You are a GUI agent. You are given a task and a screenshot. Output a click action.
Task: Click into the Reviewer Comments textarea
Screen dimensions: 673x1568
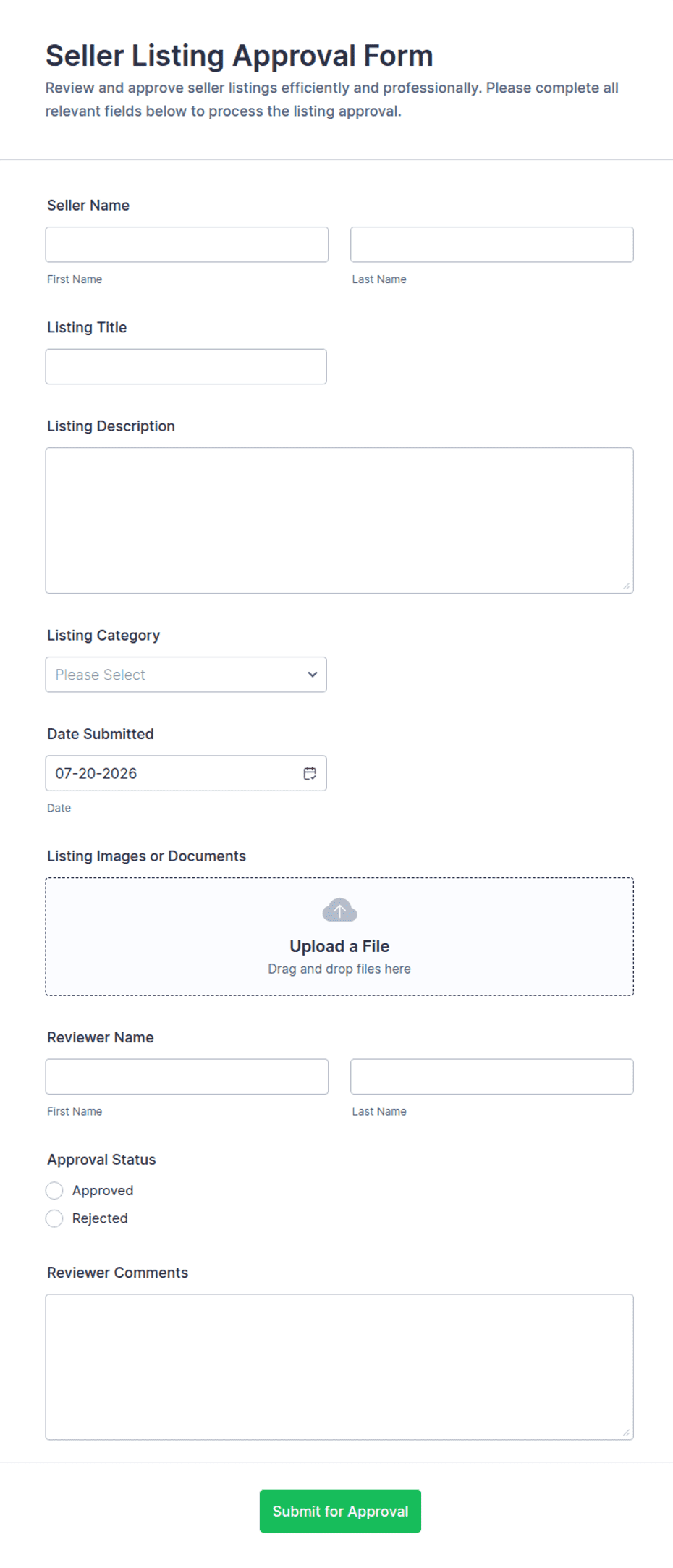339,1367
